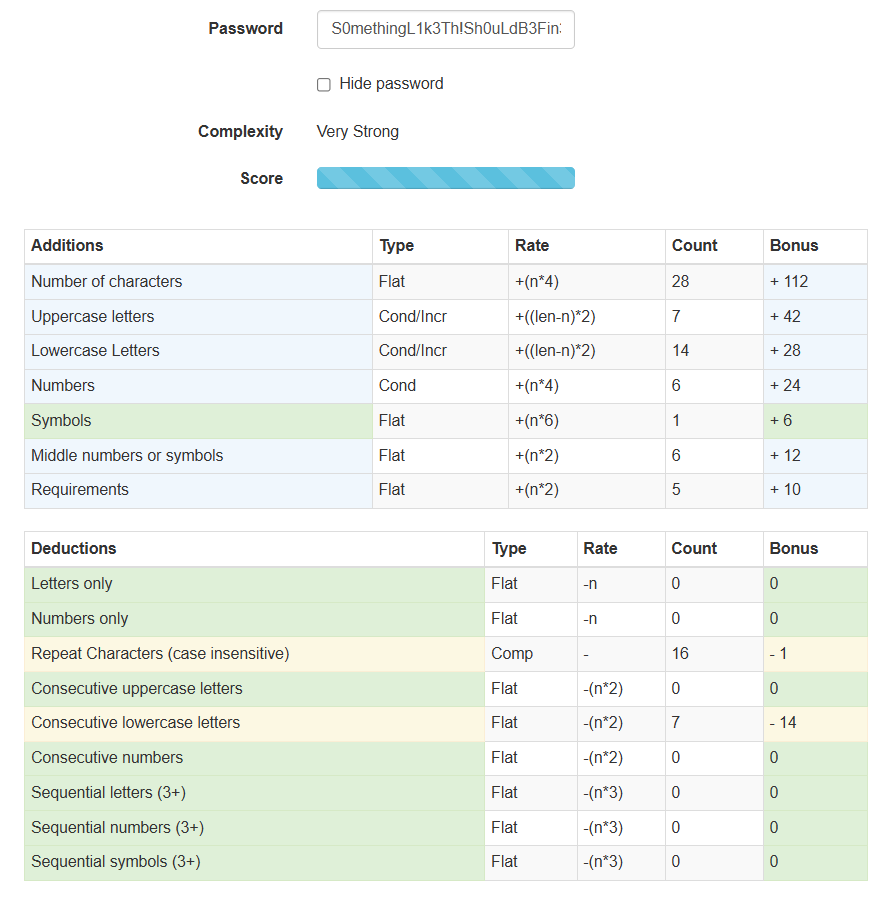Click the striped Score progress bar
The width and height of the screenshot is (889, 901).
tap(445, 178)
